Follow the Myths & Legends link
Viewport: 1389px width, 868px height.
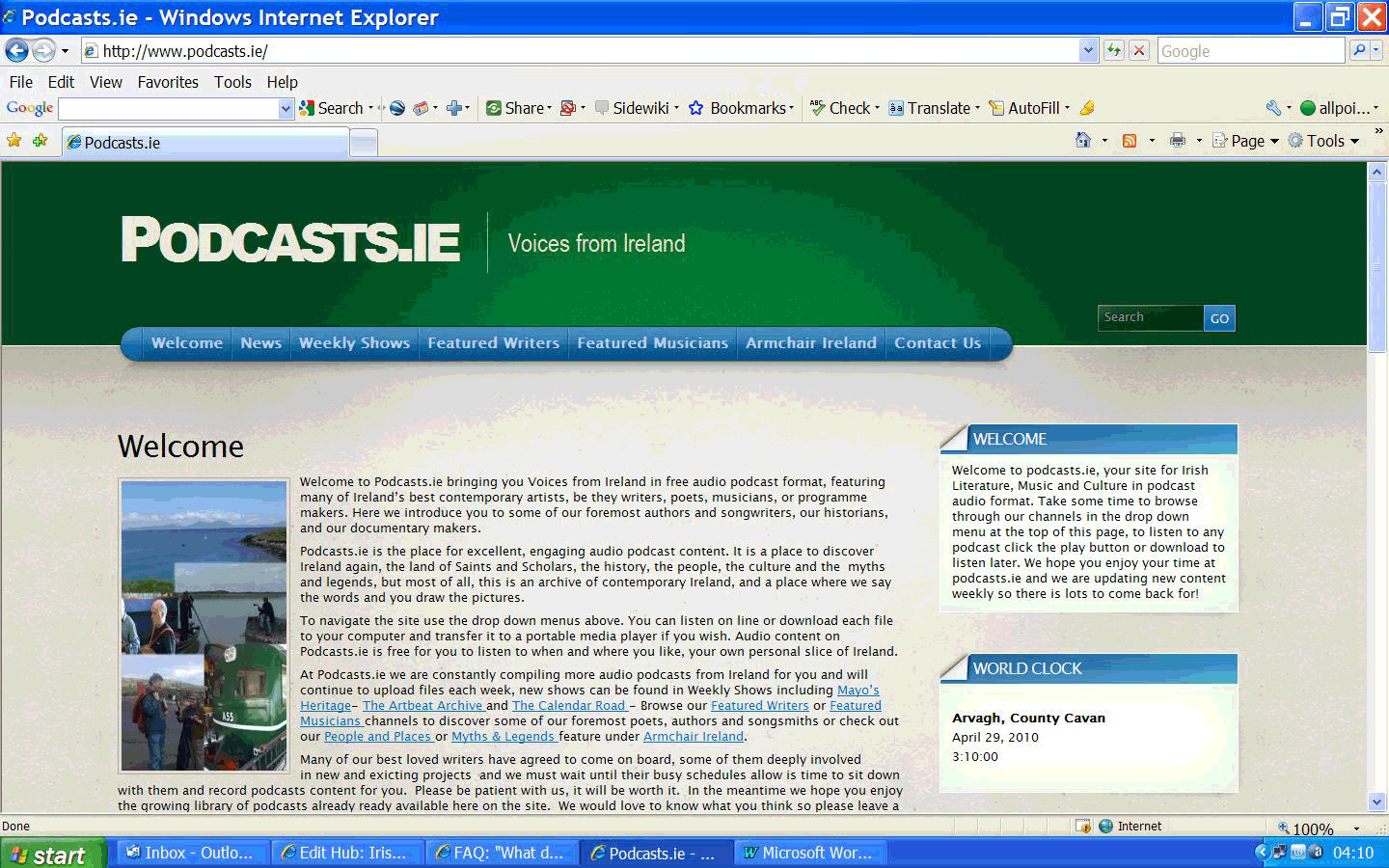pyautogui.click(x=504, y=736)
